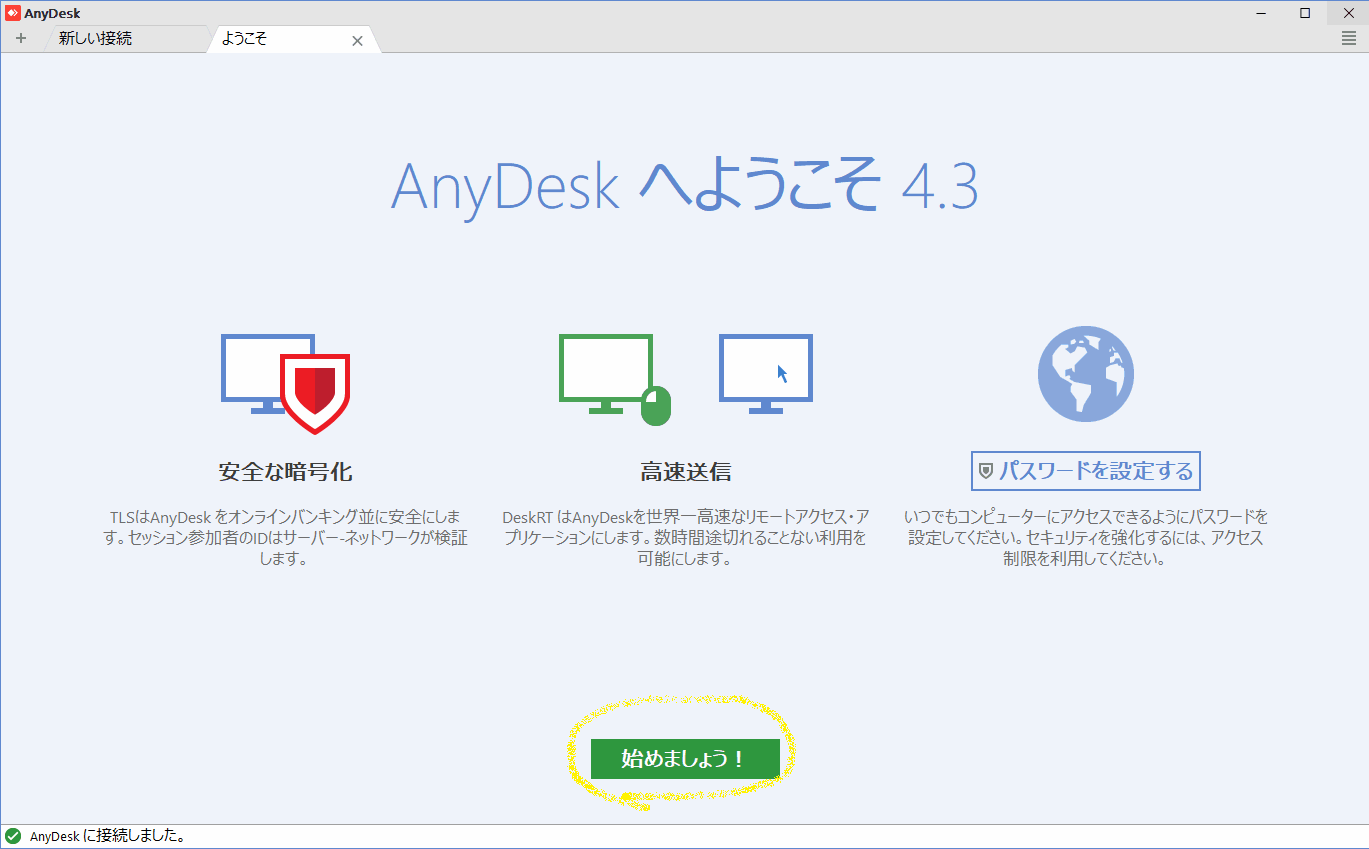The height and width of the screenshot is (849, 1369).
Task: Close the ようこそ tab
Action: click(x=357, y=41)
